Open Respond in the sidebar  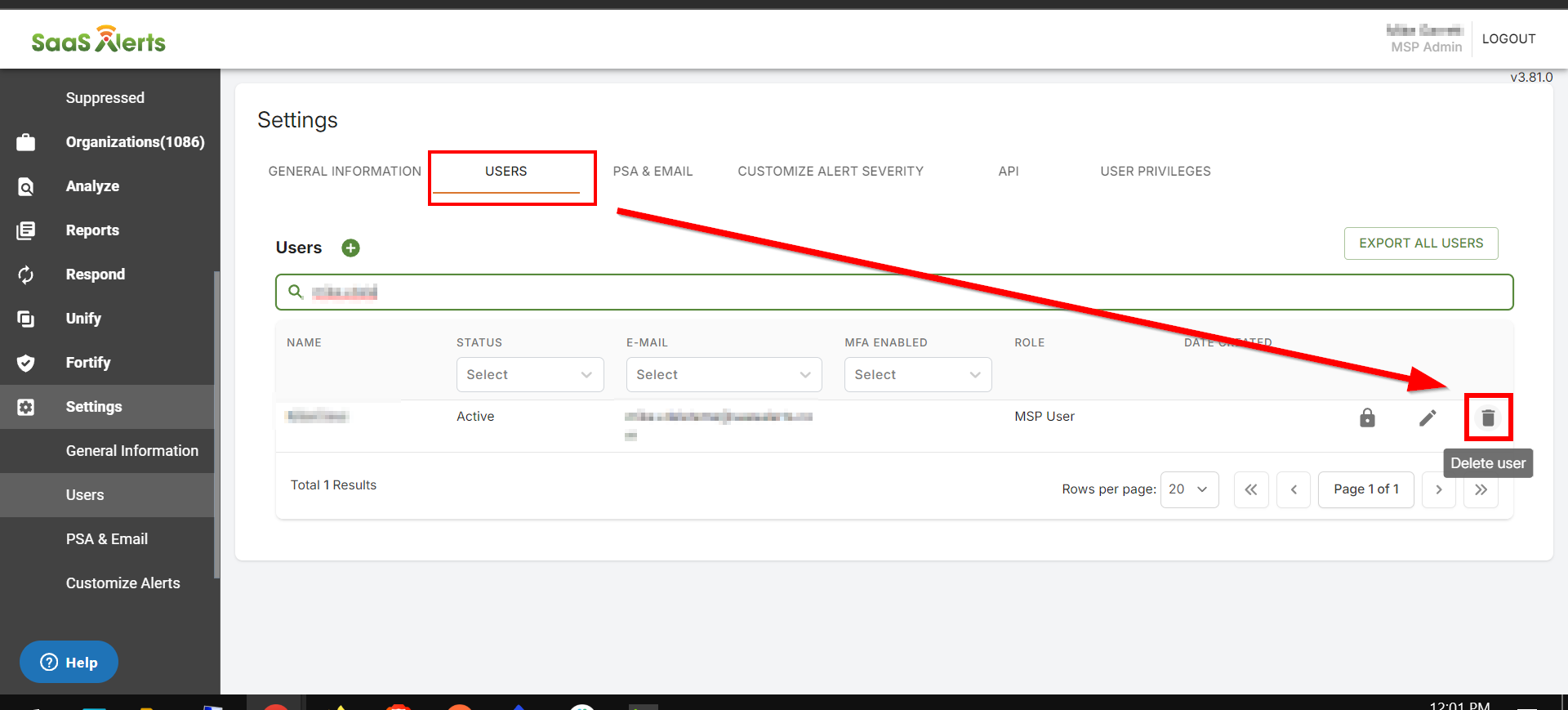tap(96, 275)
